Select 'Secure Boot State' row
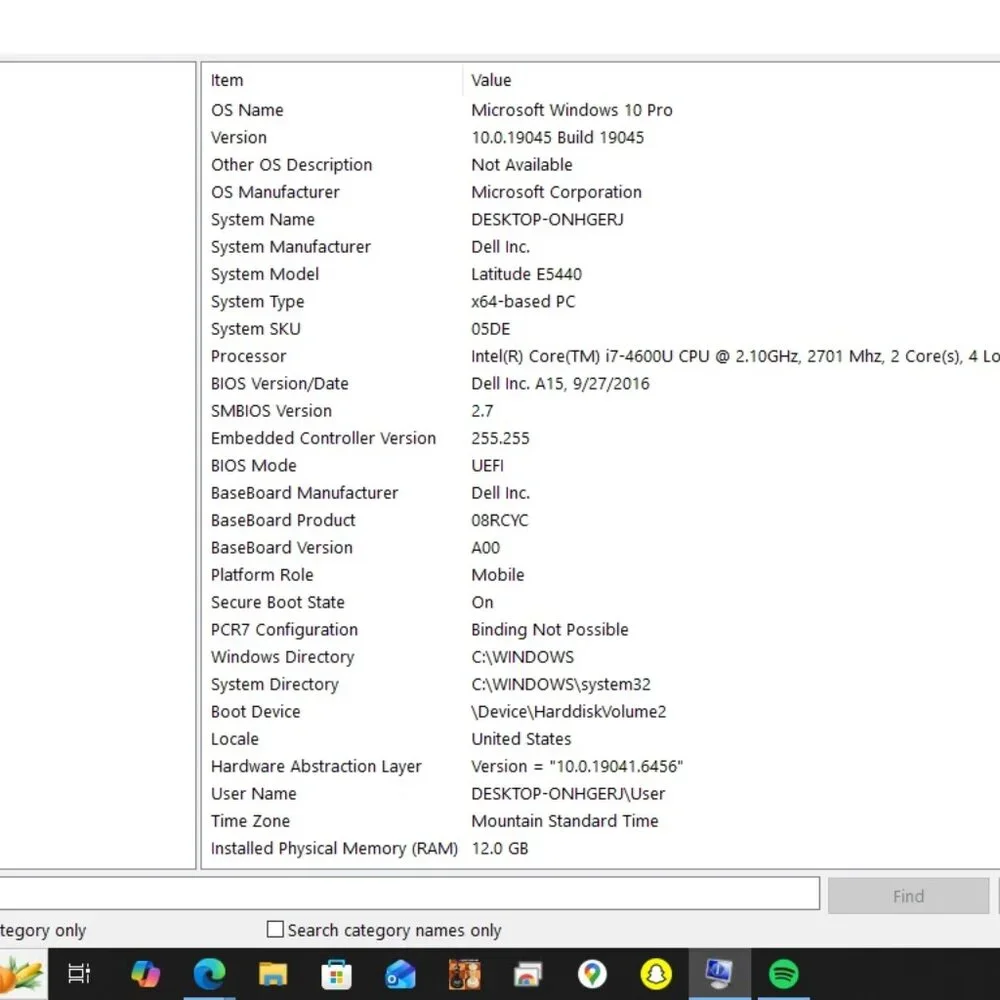 (278, 604)
